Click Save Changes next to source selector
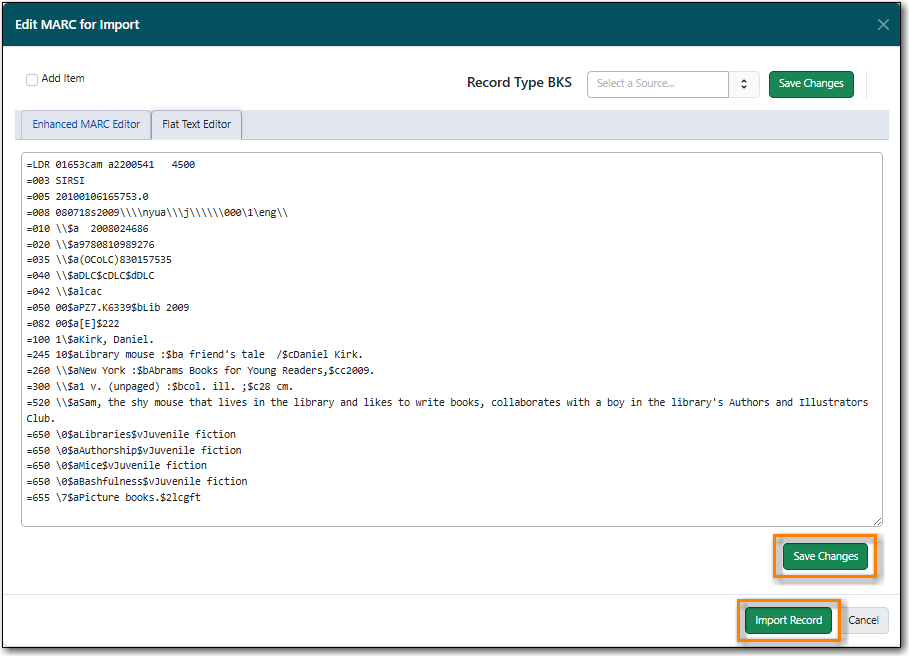Viewport: 909px width, 656px height. point(810,84)
